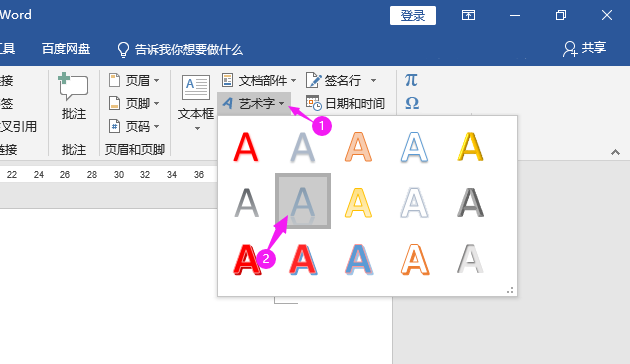Viewport: 630px width, 364px height.
Task: Open ribbon display options icon
Action: coord(468,15)
